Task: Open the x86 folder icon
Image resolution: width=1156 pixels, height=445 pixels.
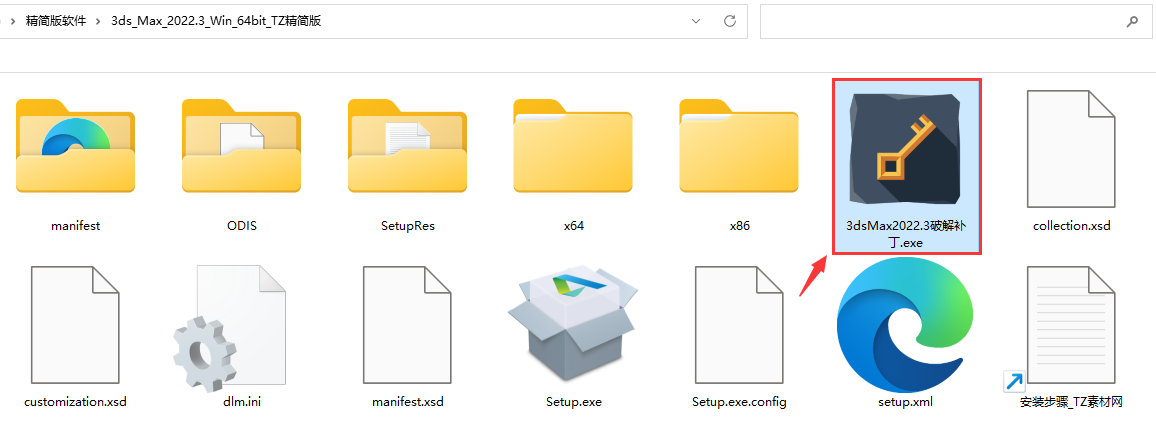Action: click(739, 146)
